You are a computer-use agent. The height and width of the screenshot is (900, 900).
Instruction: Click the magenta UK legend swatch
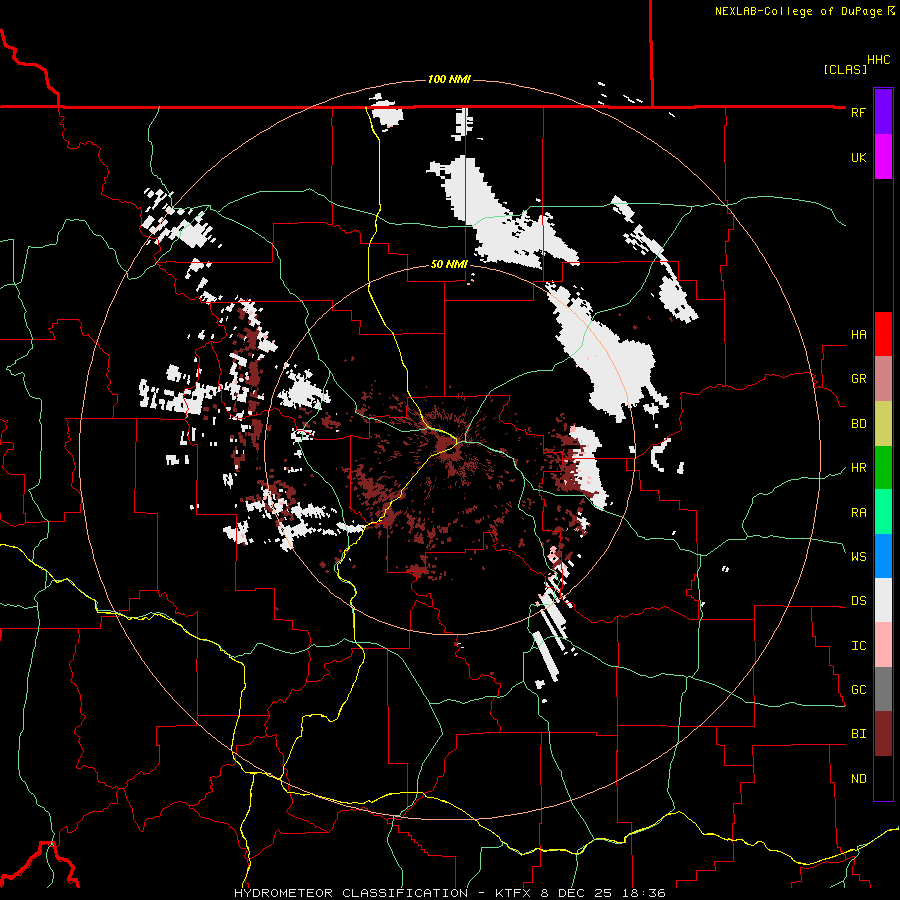point(883,157)
